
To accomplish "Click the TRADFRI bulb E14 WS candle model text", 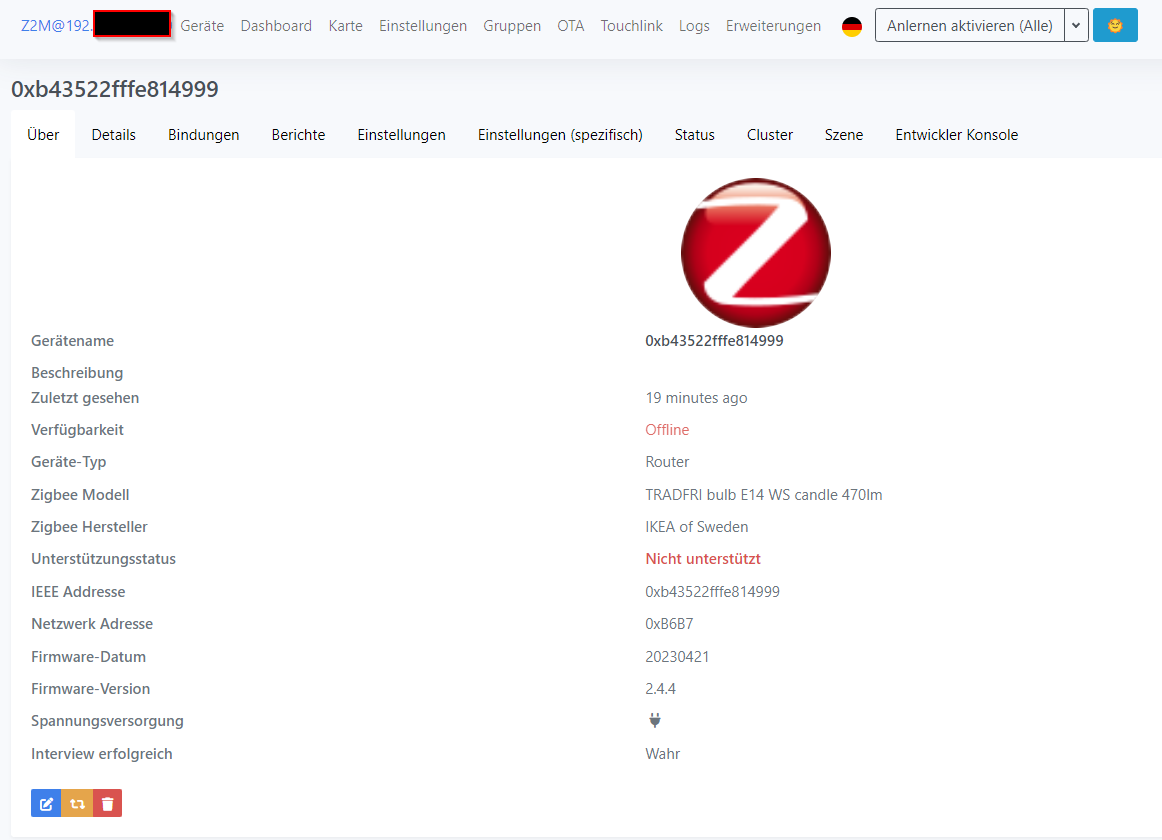I will coord(764,495).
